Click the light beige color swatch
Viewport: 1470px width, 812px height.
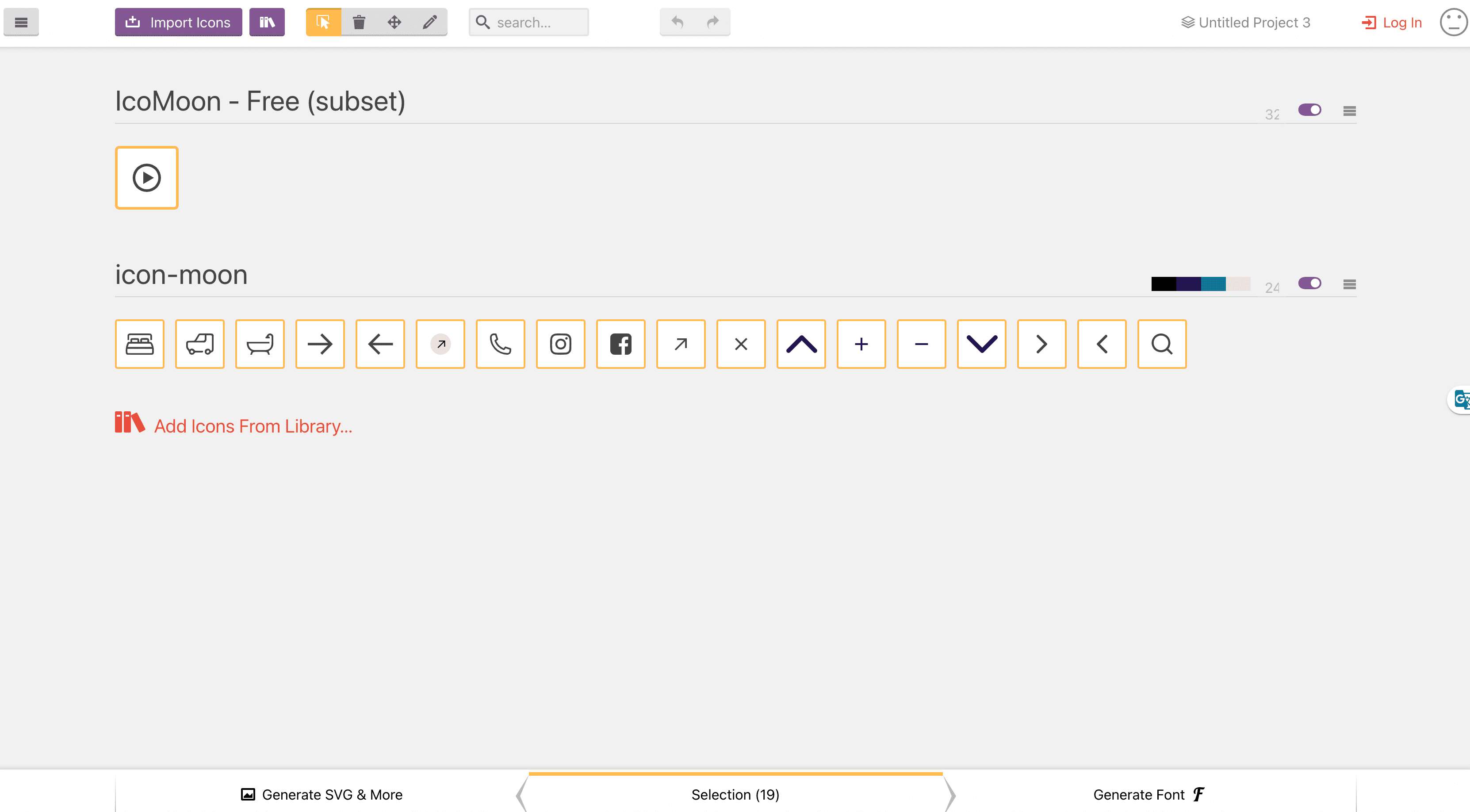1238,283
